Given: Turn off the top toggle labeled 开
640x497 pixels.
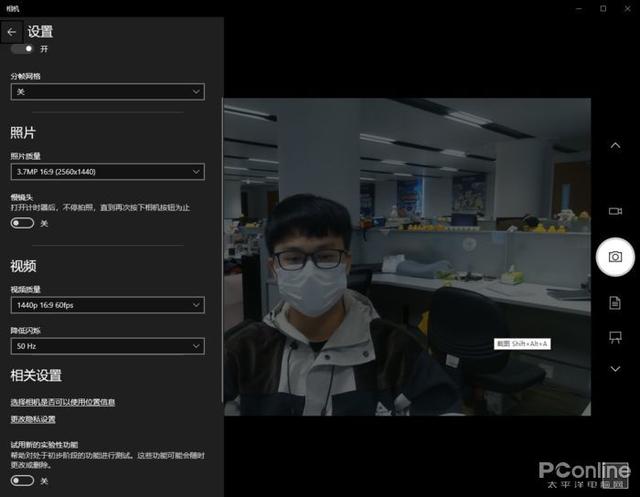Looking at the screenshot, I should tap(22, 48).
